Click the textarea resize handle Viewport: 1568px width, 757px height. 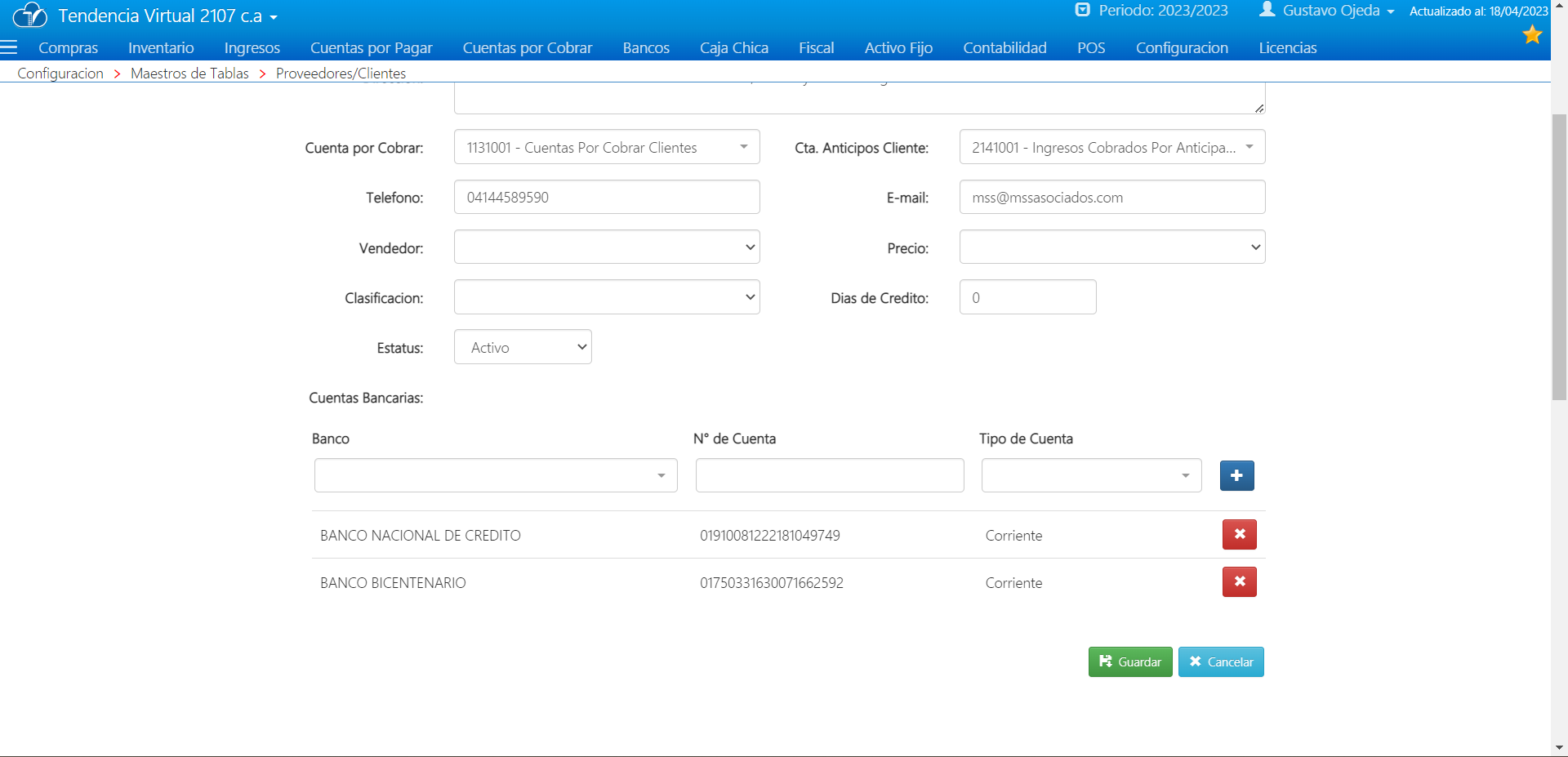pyautogui.click(x=1259, y=108)
